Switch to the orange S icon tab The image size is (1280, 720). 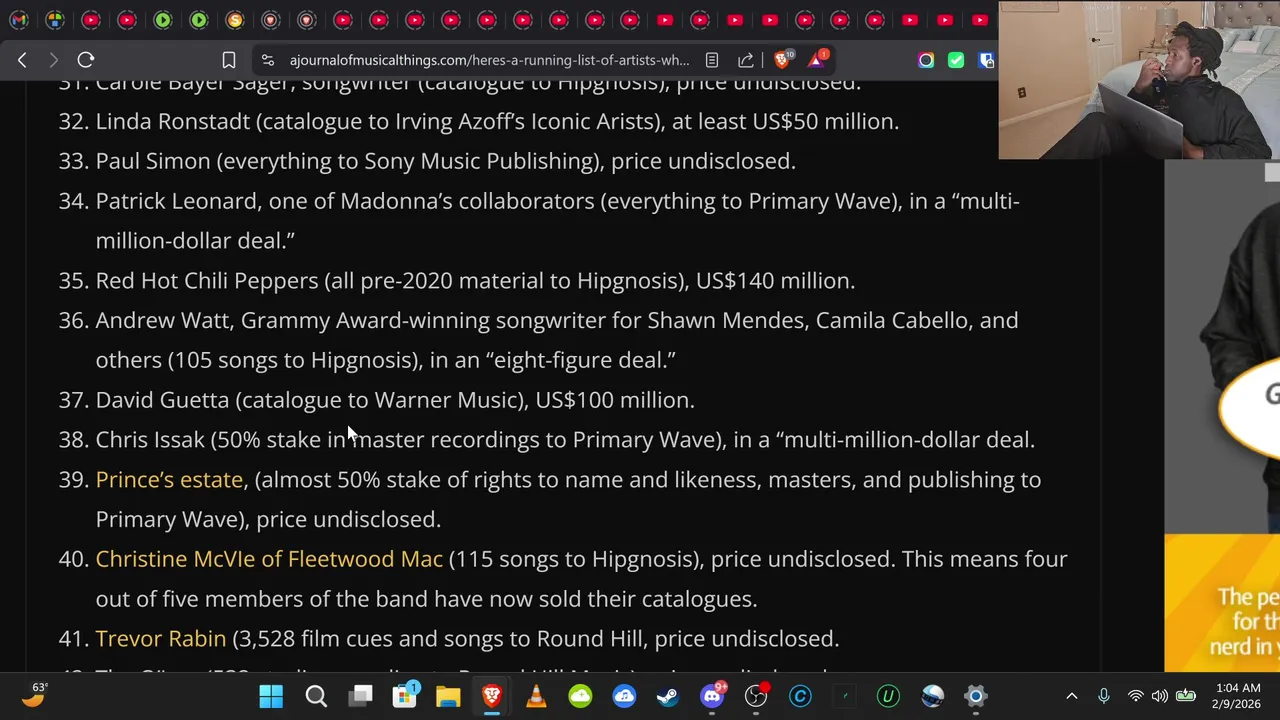pyautogui.click(x=235, y=20)
